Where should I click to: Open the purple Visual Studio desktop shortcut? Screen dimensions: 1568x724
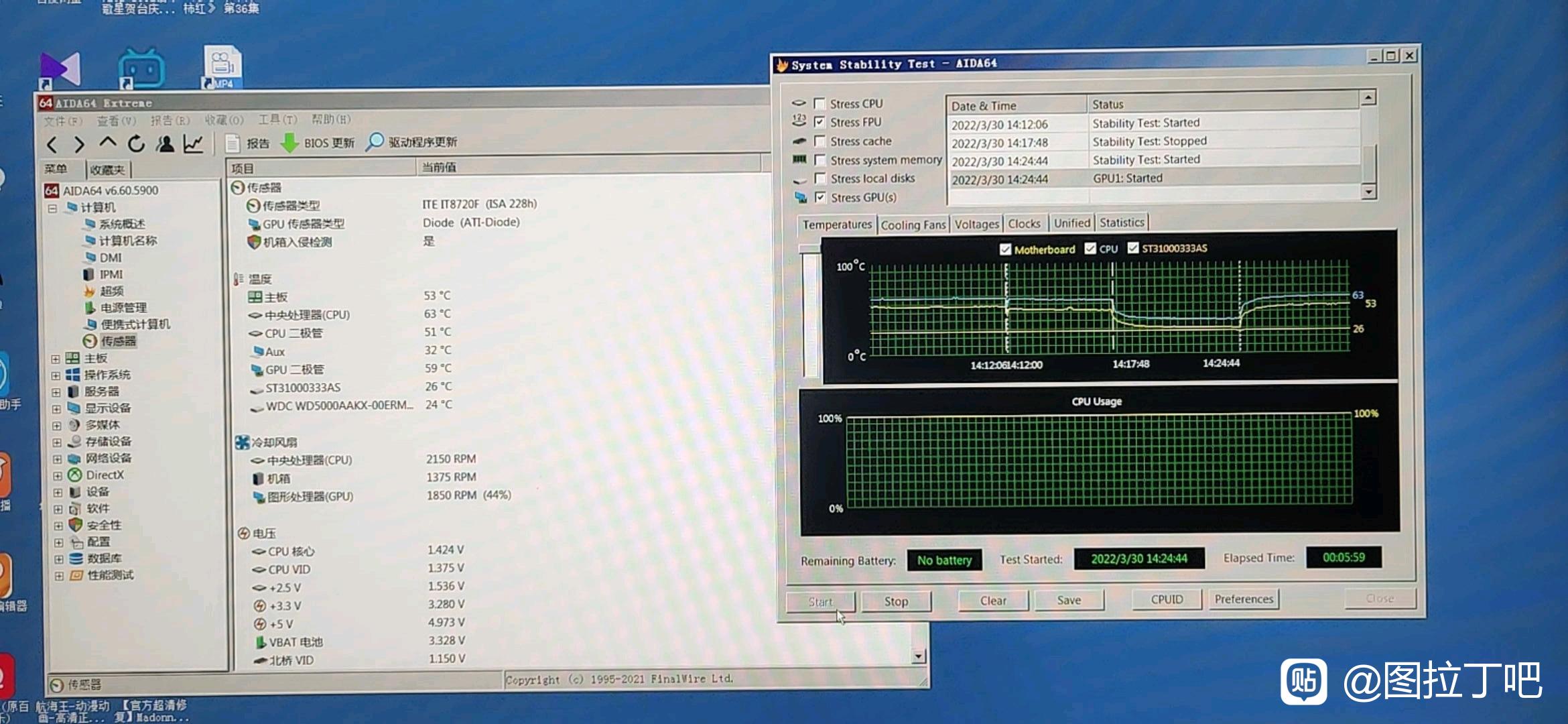60,70
